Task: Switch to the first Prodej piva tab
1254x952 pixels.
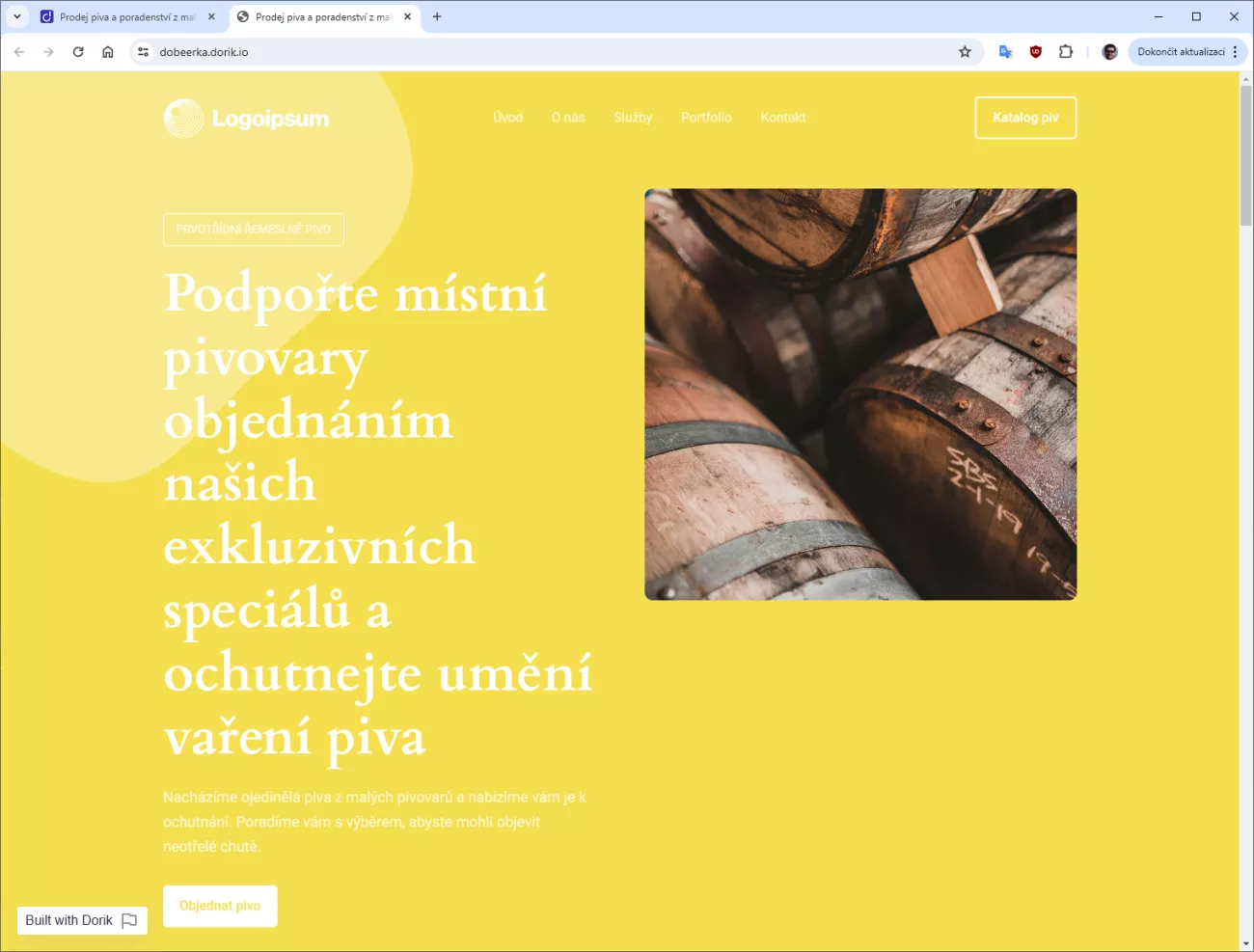Action: [x=119, y=16]
